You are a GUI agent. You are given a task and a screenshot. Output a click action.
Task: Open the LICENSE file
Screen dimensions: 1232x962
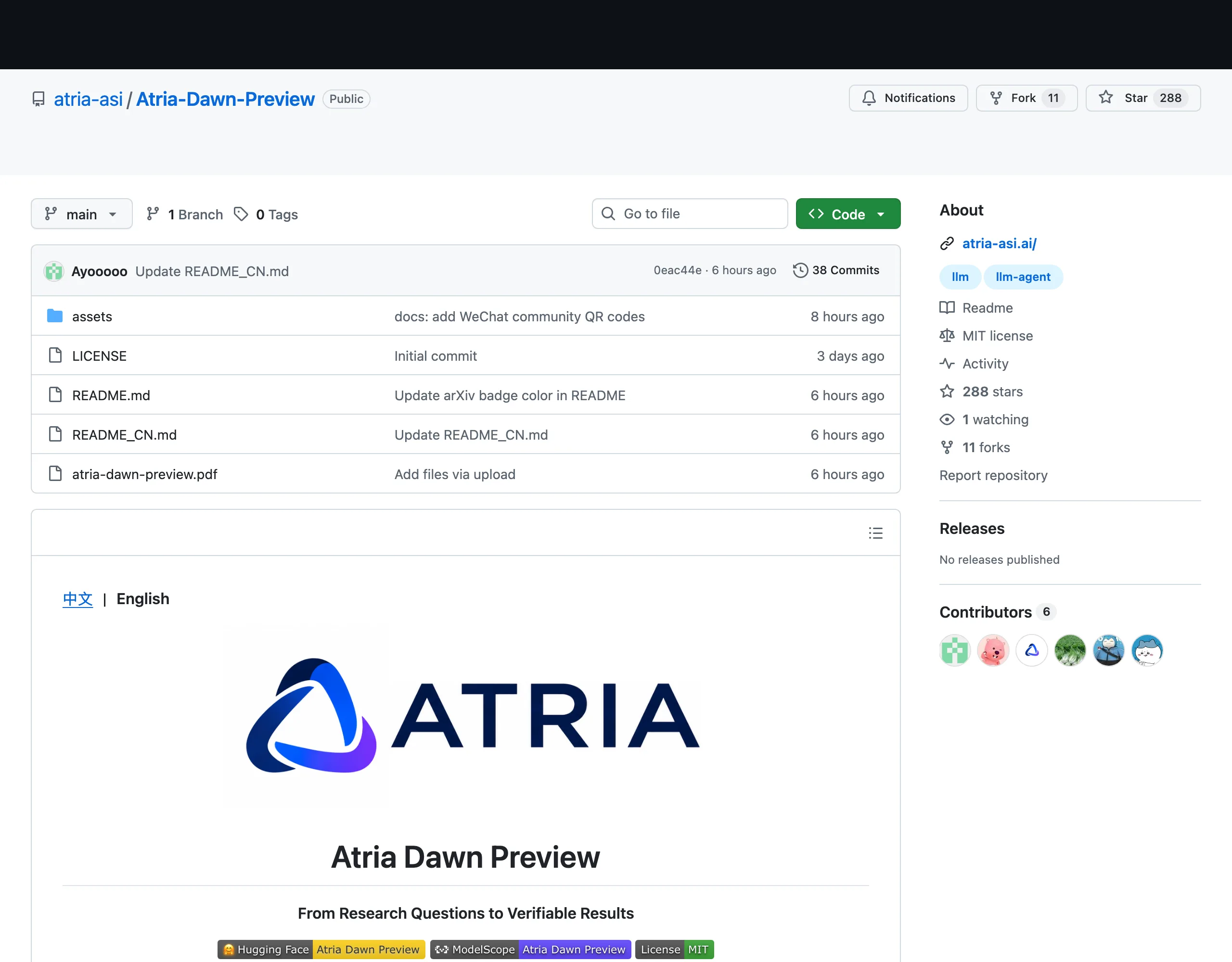(99, 356)
